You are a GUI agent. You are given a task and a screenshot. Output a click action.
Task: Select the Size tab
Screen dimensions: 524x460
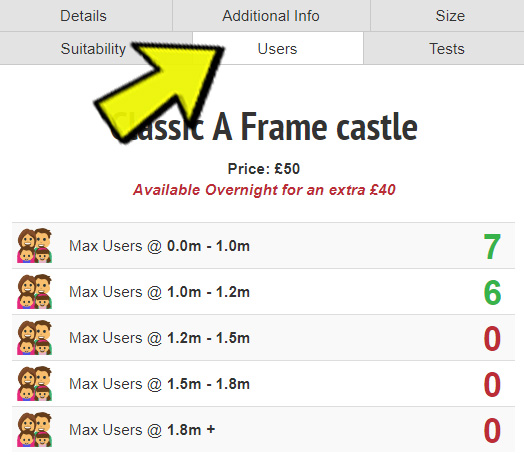(x=447, y=16)
